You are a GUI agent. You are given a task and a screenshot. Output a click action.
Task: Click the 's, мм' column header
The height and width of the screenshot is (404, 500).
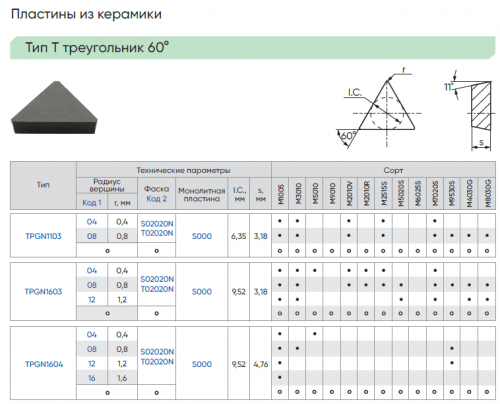[261, 195]
